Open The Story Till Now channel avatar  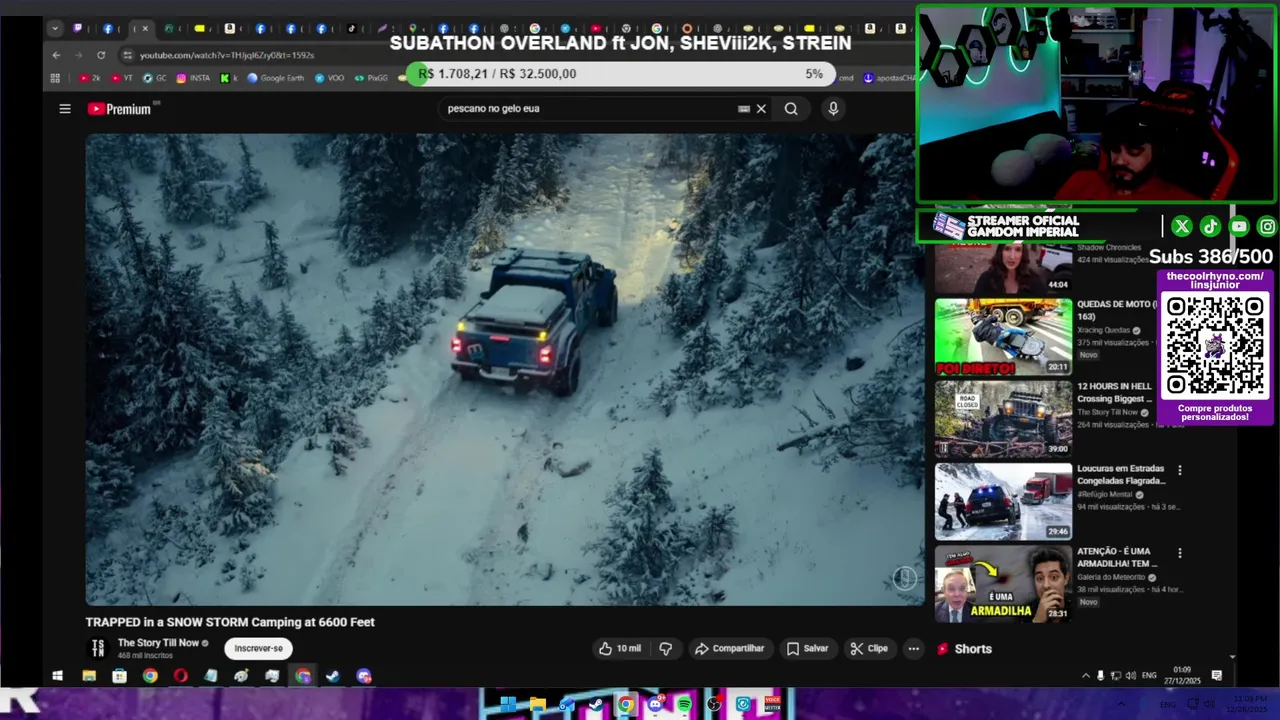pos(98,649)
